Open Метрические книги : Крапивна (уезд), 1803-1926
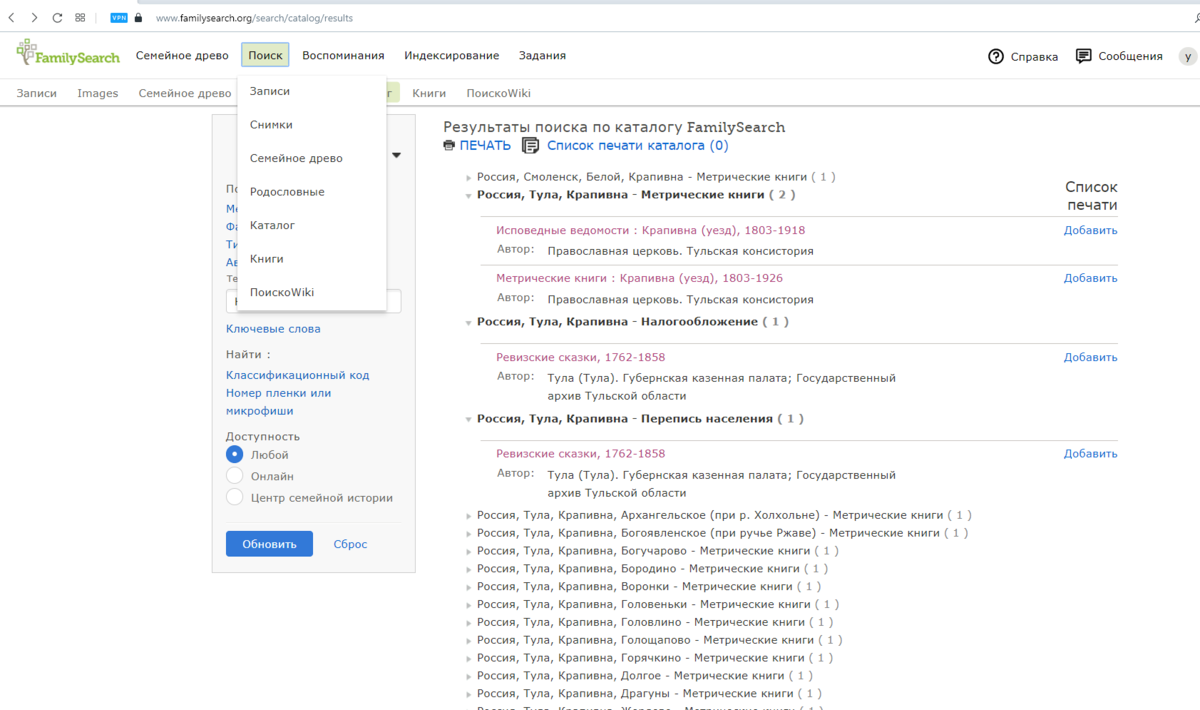This screenshot has width=1200, height=710. click(x=639, y=278)
